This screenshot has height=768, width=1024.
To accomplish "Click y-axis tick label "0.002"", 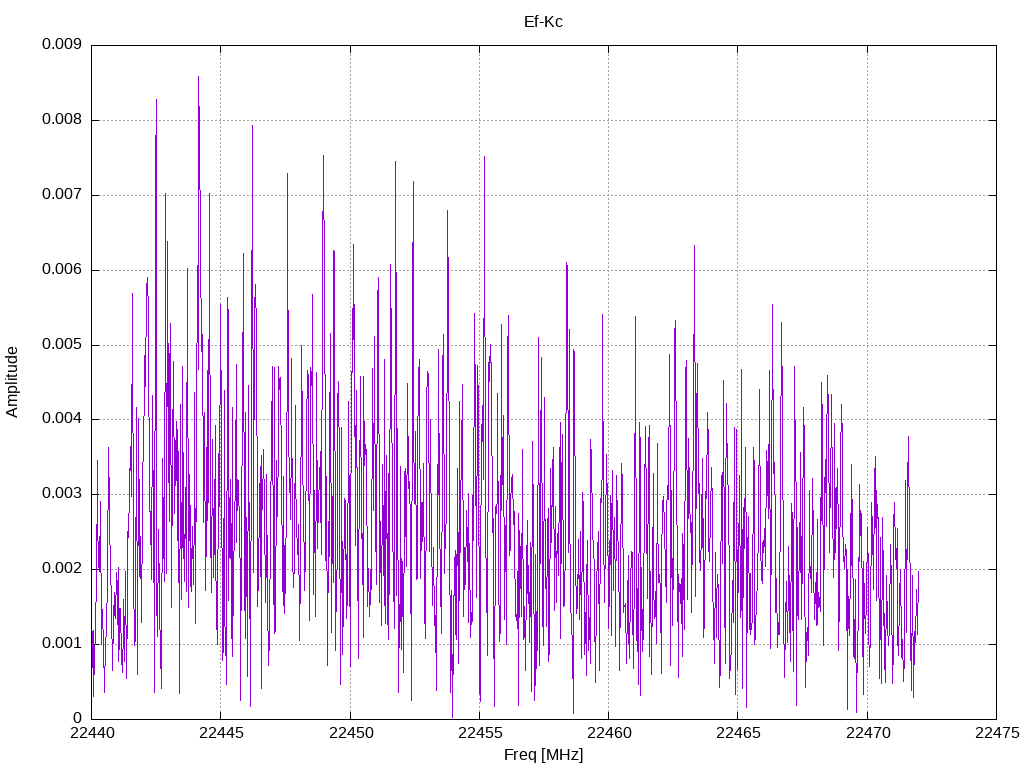I will point(62,568).
